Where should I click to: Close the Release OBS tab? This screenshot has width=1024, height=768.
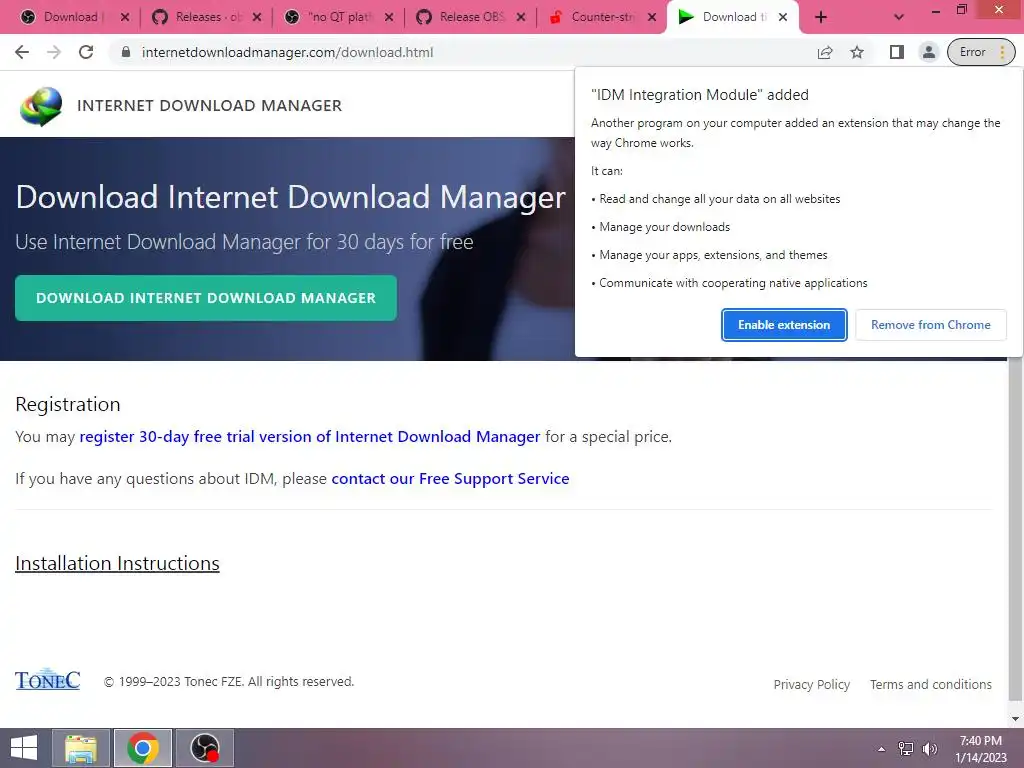click(520, 18)
